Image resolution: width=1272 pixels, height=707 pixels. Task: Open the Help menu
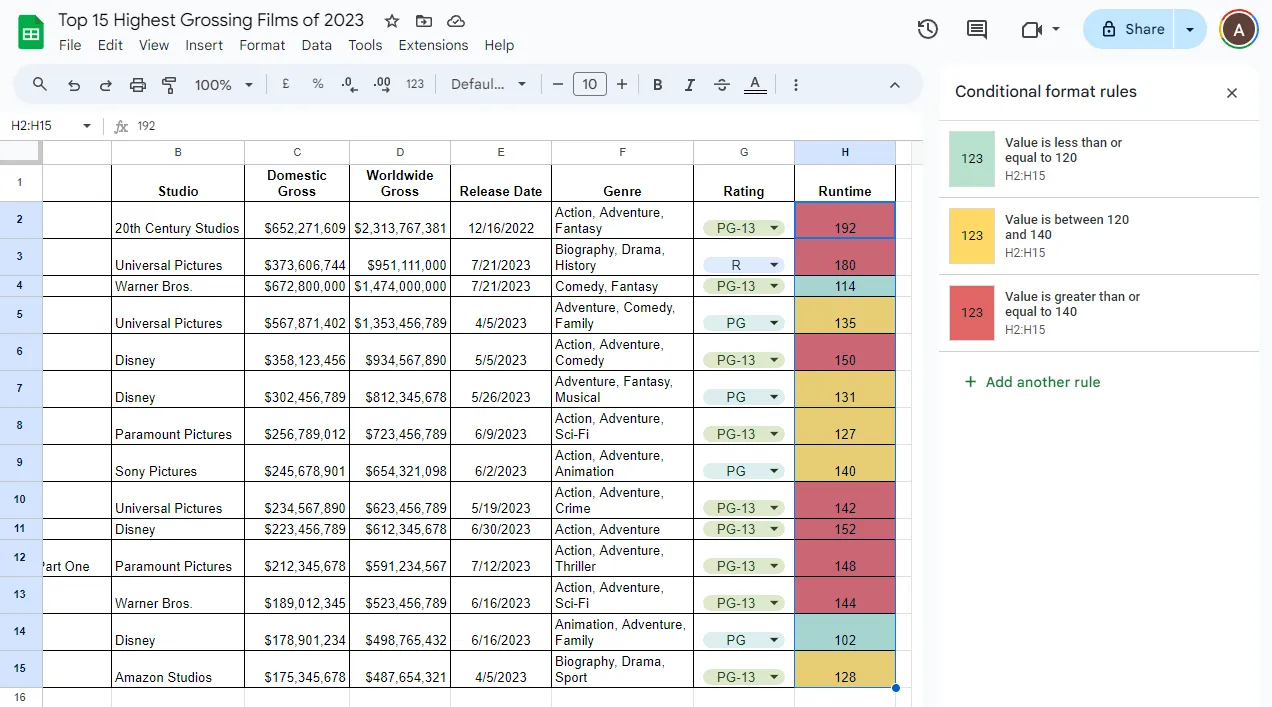pyautogui.click(x=499, y=45)
